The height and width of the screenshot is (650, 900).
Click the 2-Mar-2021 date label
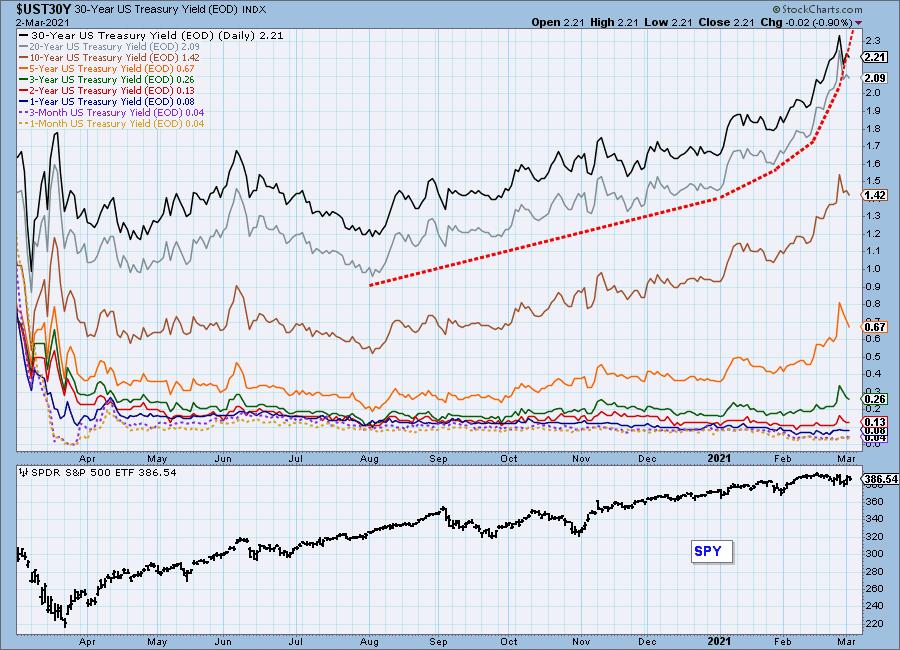[42, 23]
